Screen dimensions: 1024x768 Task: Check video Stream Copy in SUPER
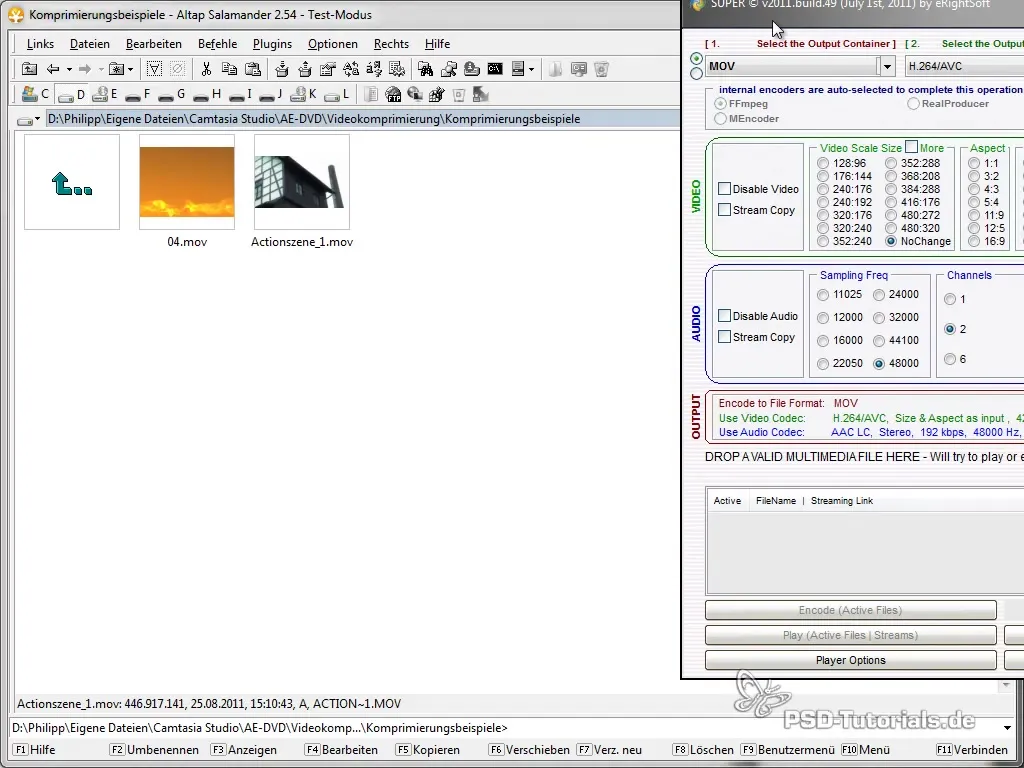pos(724,210)
